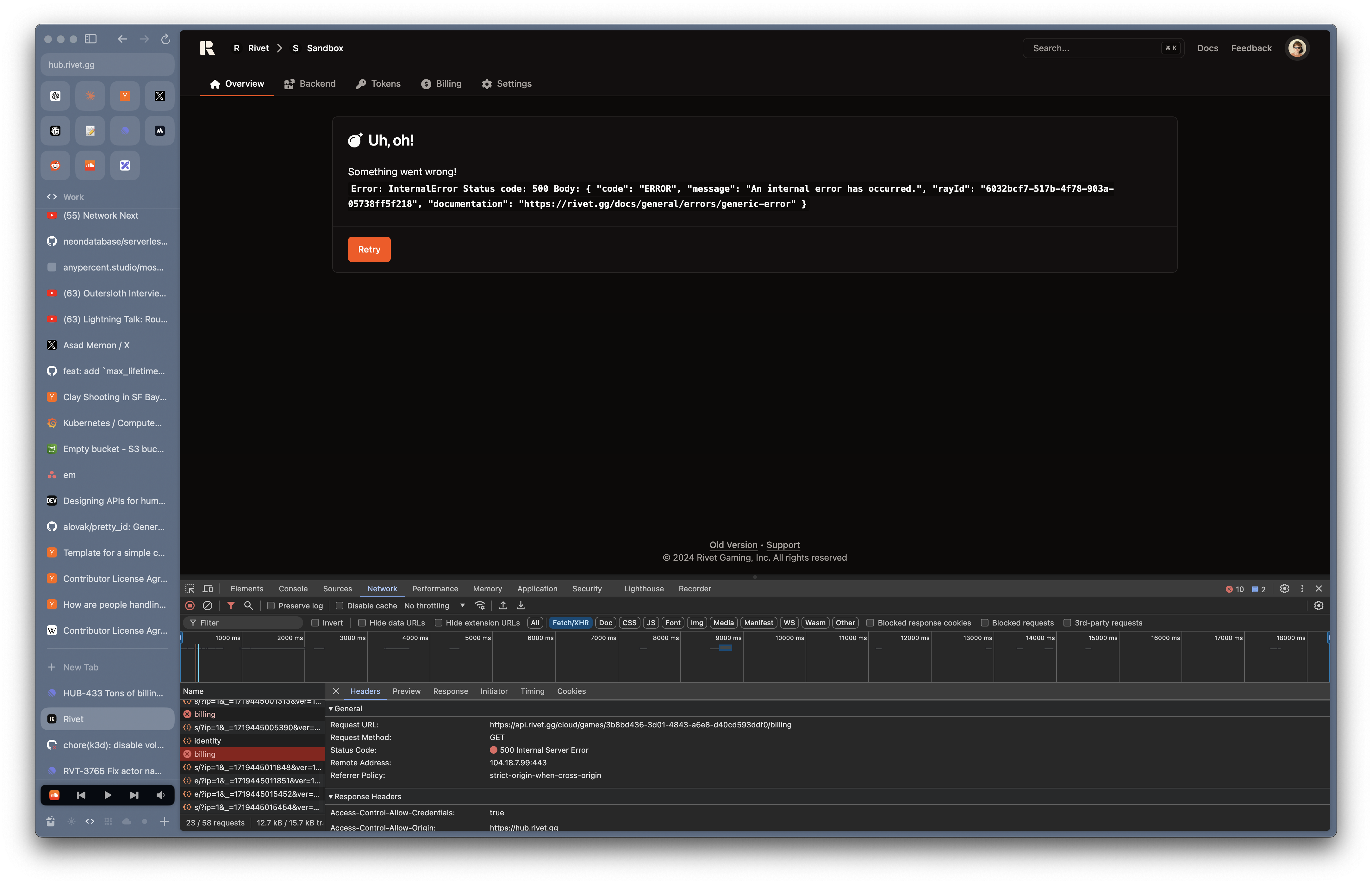Screen dimensions: 1372x884
Task: Open the Linear purple circle pinned tile
Action: 125,131
